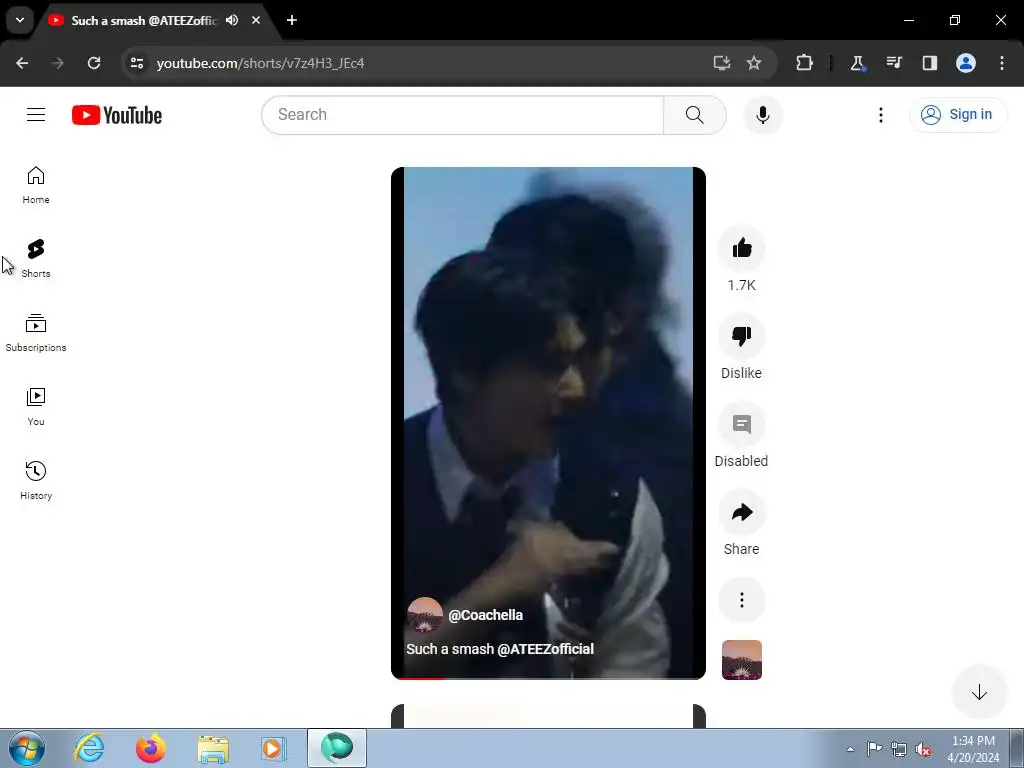The width and height of the screenshot is (1024, 768).
Task: Go to YouTube homepage via logo
Action: click(117, 115)
